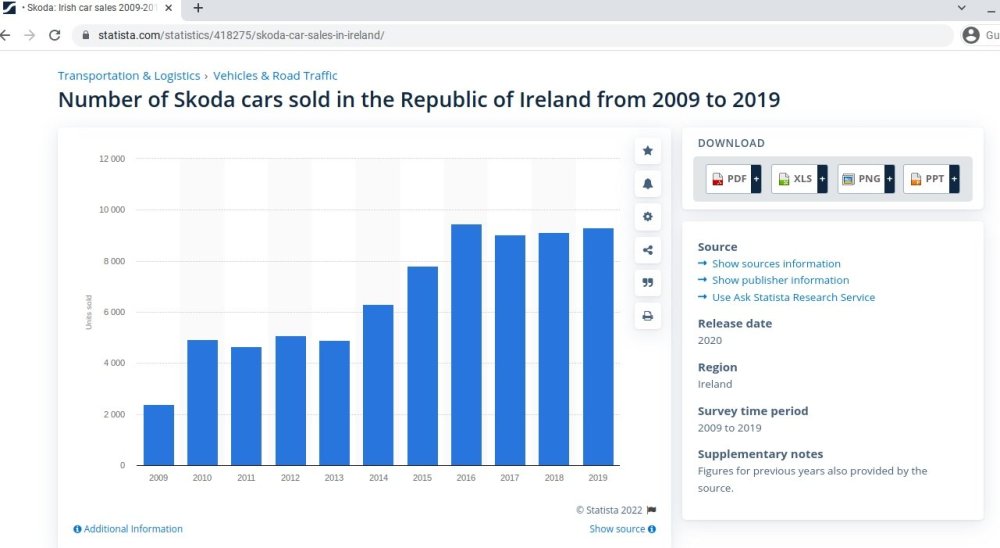This screenshot has height=548, width=1000.
Task: Click the Supplementary notes text
Action: pos(812,480)
